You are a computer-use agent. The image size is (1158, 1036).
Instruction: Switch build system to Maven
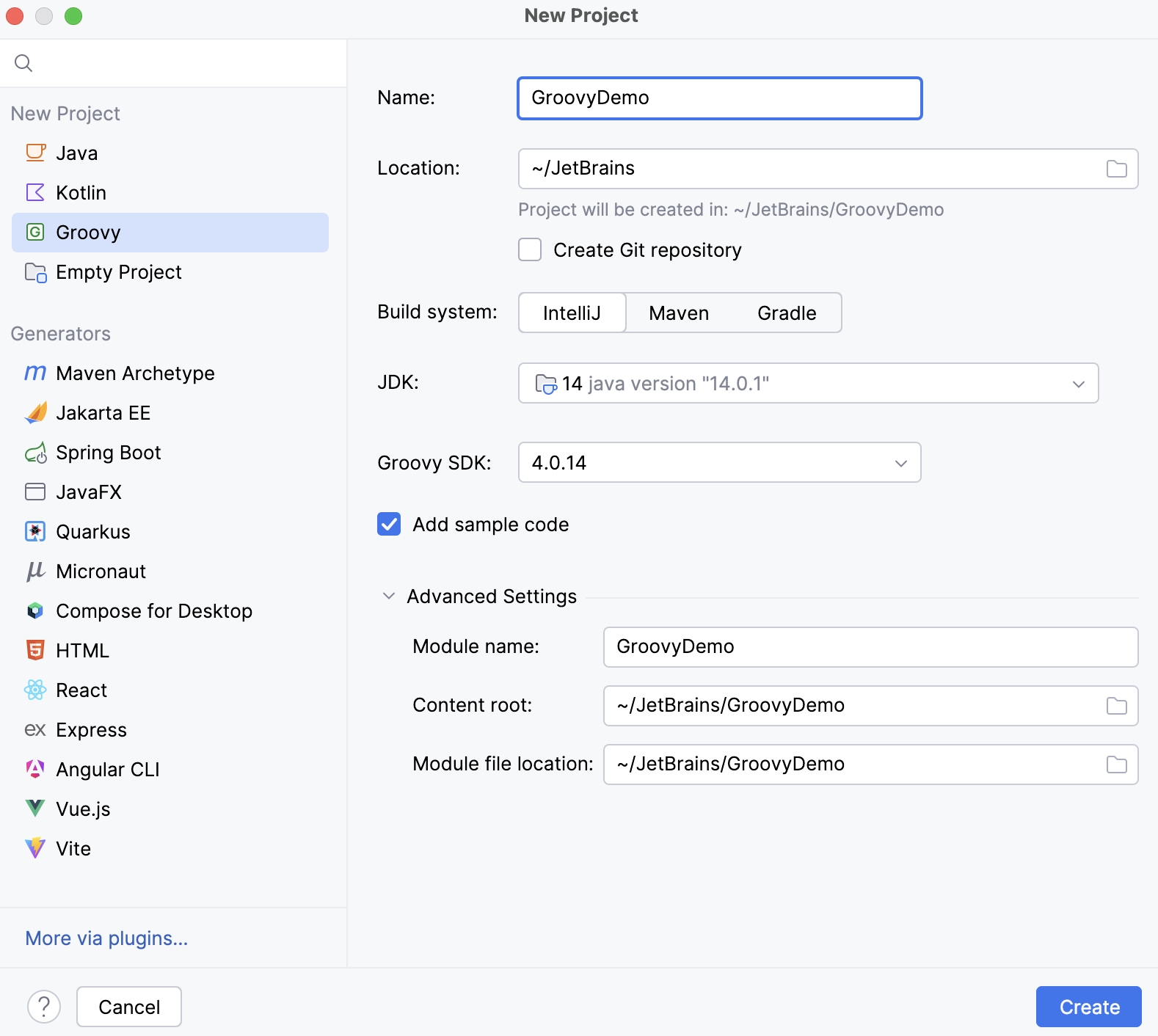click(x=679, y=313)
